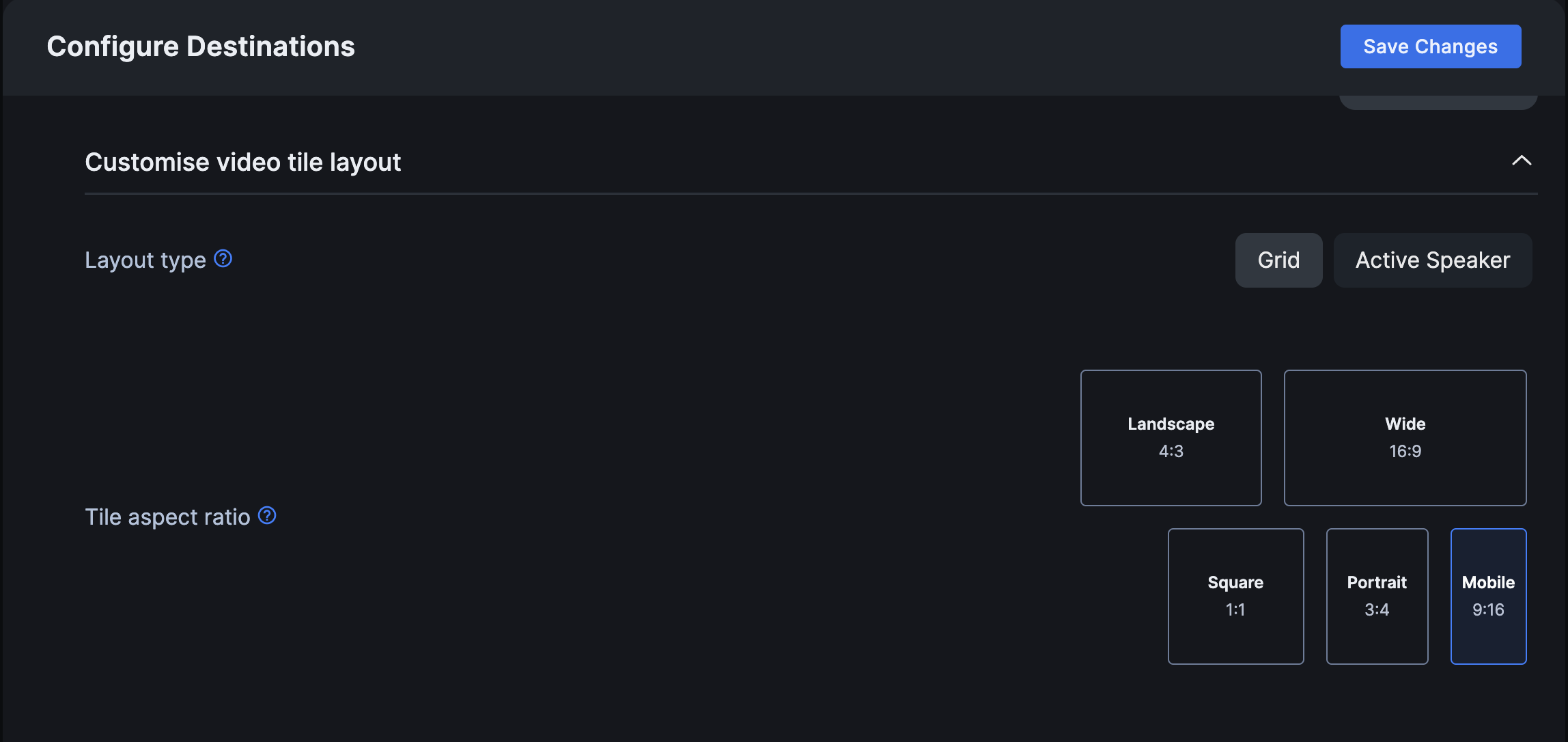Screen dimensions: 1568x742
Task: Select the Wide aspect ratio tile
Action: [x=1405, y=437]
